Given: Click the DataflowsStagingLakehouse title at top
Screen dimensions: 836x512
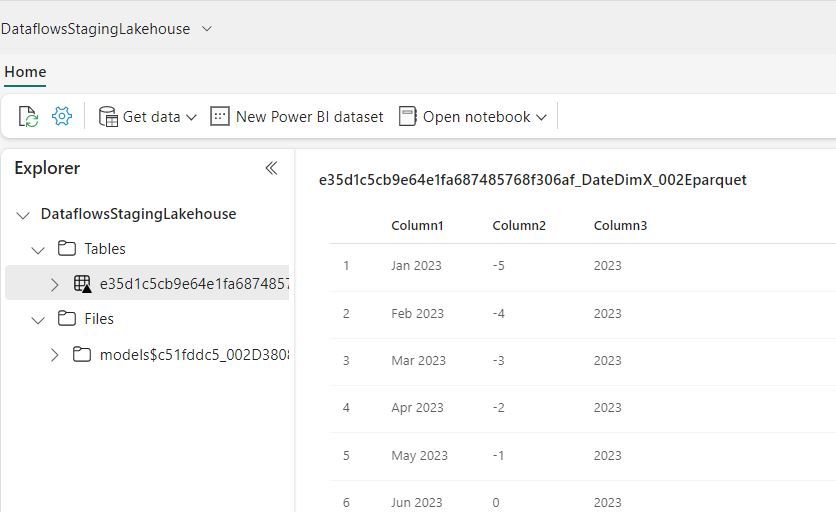Looking at the screenshot, I should tap(95, 29).
